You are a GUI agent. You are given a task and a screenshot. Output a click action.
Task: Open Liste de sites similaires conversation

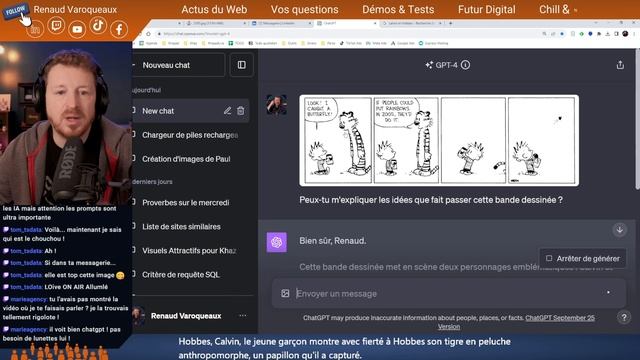point(190,227)
